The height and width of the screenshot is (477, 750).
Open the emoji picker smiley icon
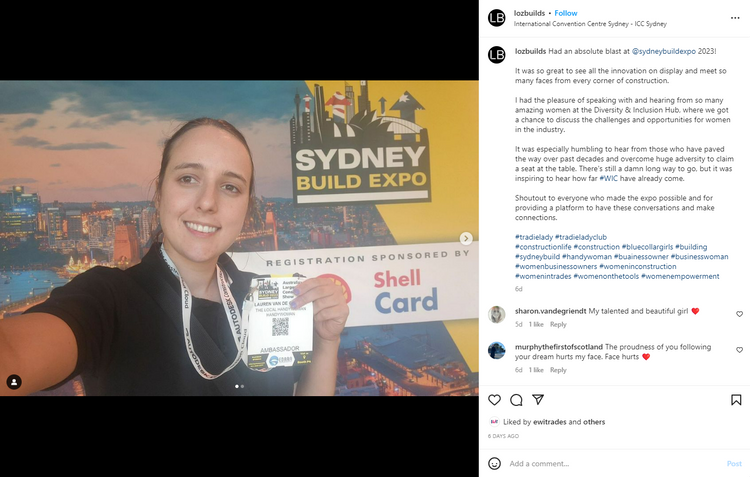pos(494,463)
